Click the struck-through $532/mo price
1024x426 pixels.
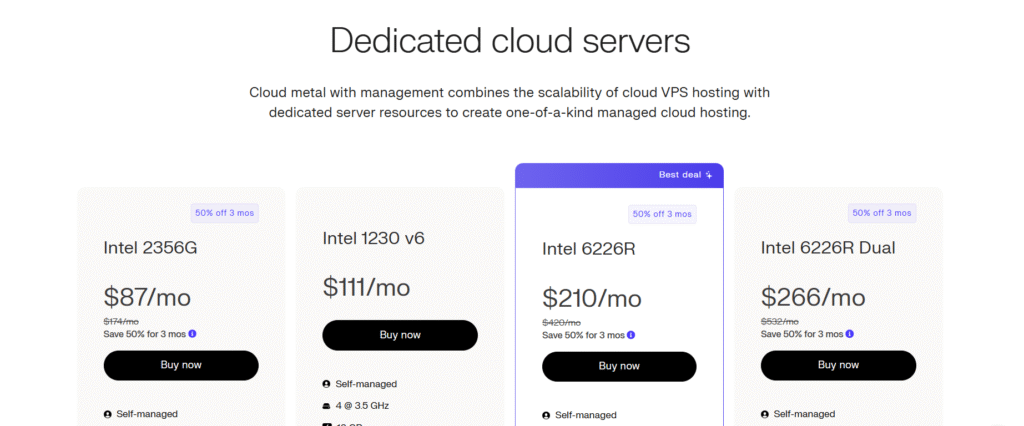click(x=780, y=321)
